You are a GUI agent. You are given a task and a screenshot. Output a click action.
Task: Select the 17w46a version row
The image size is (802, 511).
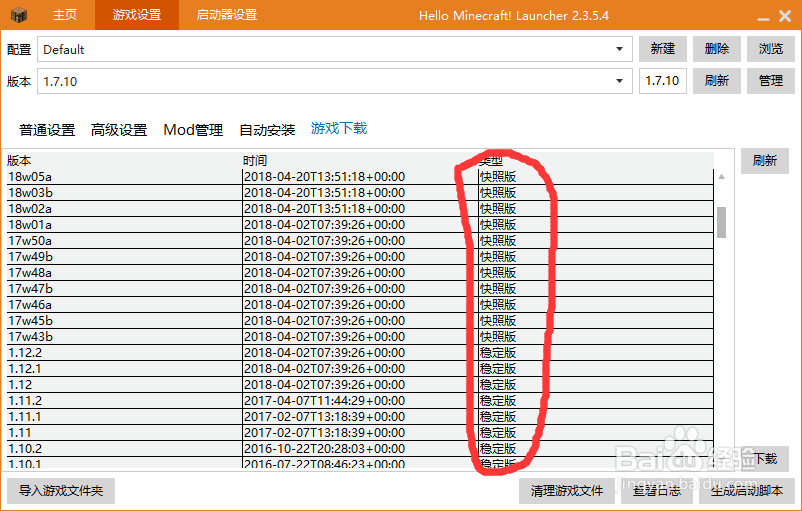360,305
